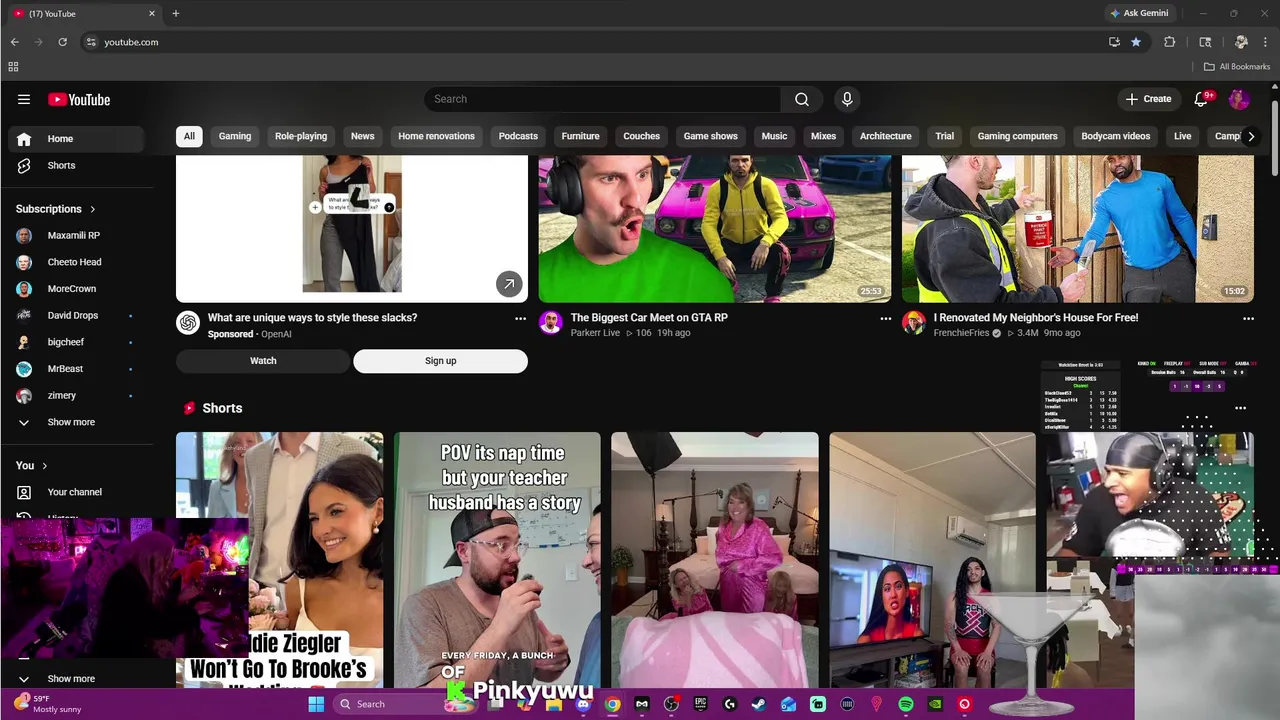Viewport: 1280px width, 720px height.
Task: Launch Epic Games from the taskbar
Action: pyautogui.click(x=700, y=704)
